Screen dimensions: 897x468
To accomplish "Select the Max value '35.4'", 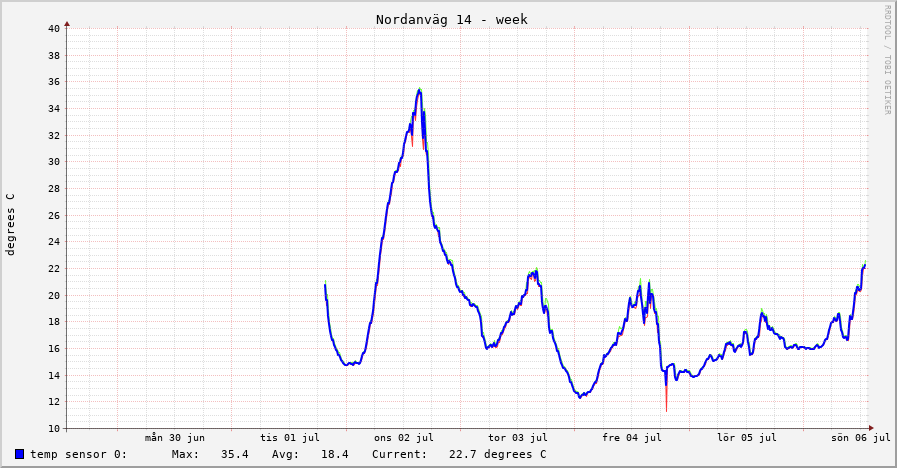I will tap(235, 454).
